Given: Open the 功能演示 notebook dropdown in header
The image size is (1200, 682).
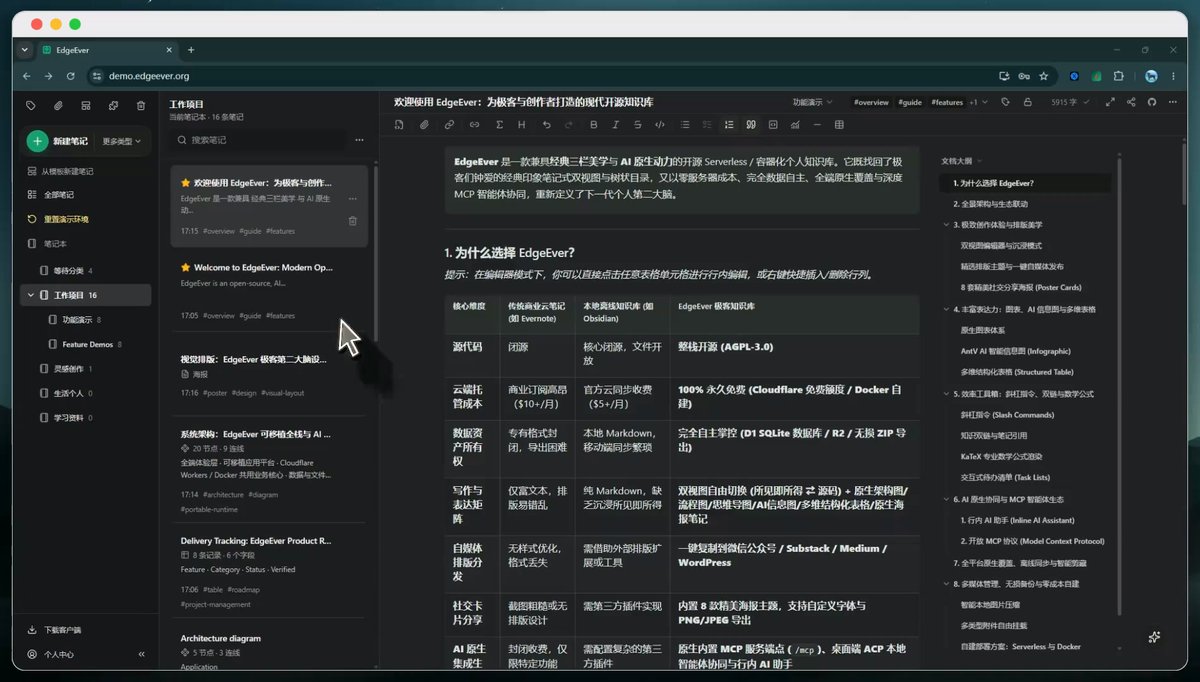Looking at the screenshot, I should [x=813, y=102].
